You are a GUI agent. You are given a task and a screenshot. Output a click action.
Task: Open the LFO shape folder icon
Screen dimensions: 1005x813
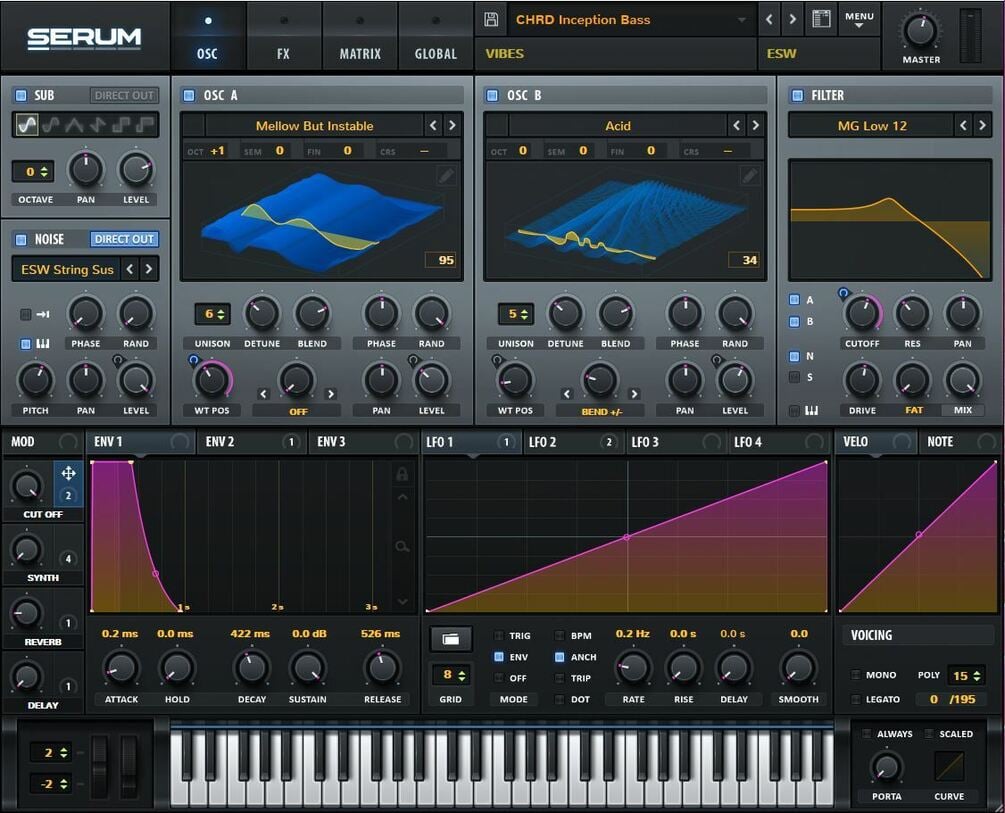pyautogui.click(x=451, y=639)
